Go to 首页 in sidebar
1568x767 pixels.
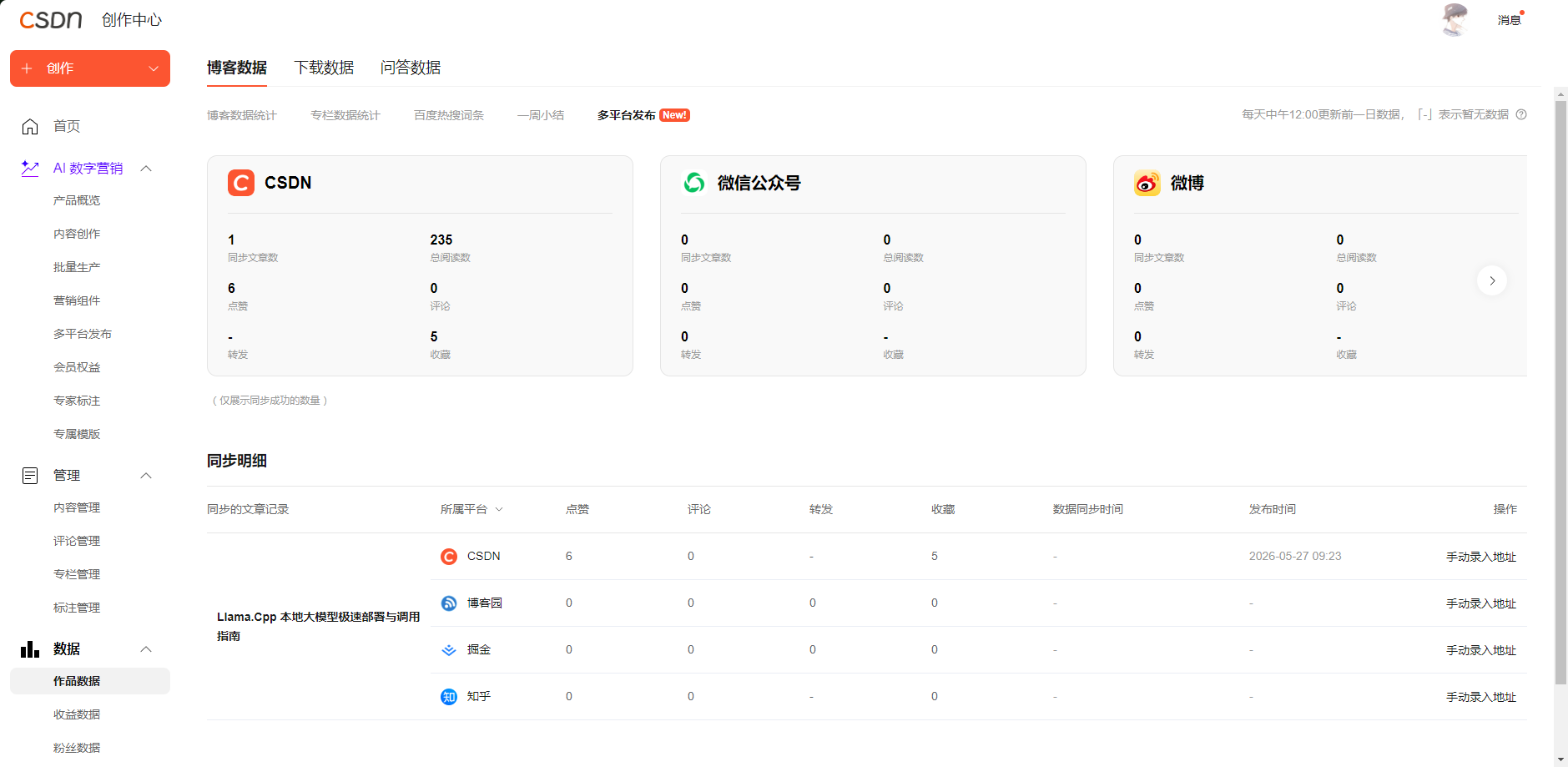(x=67, y=126)
